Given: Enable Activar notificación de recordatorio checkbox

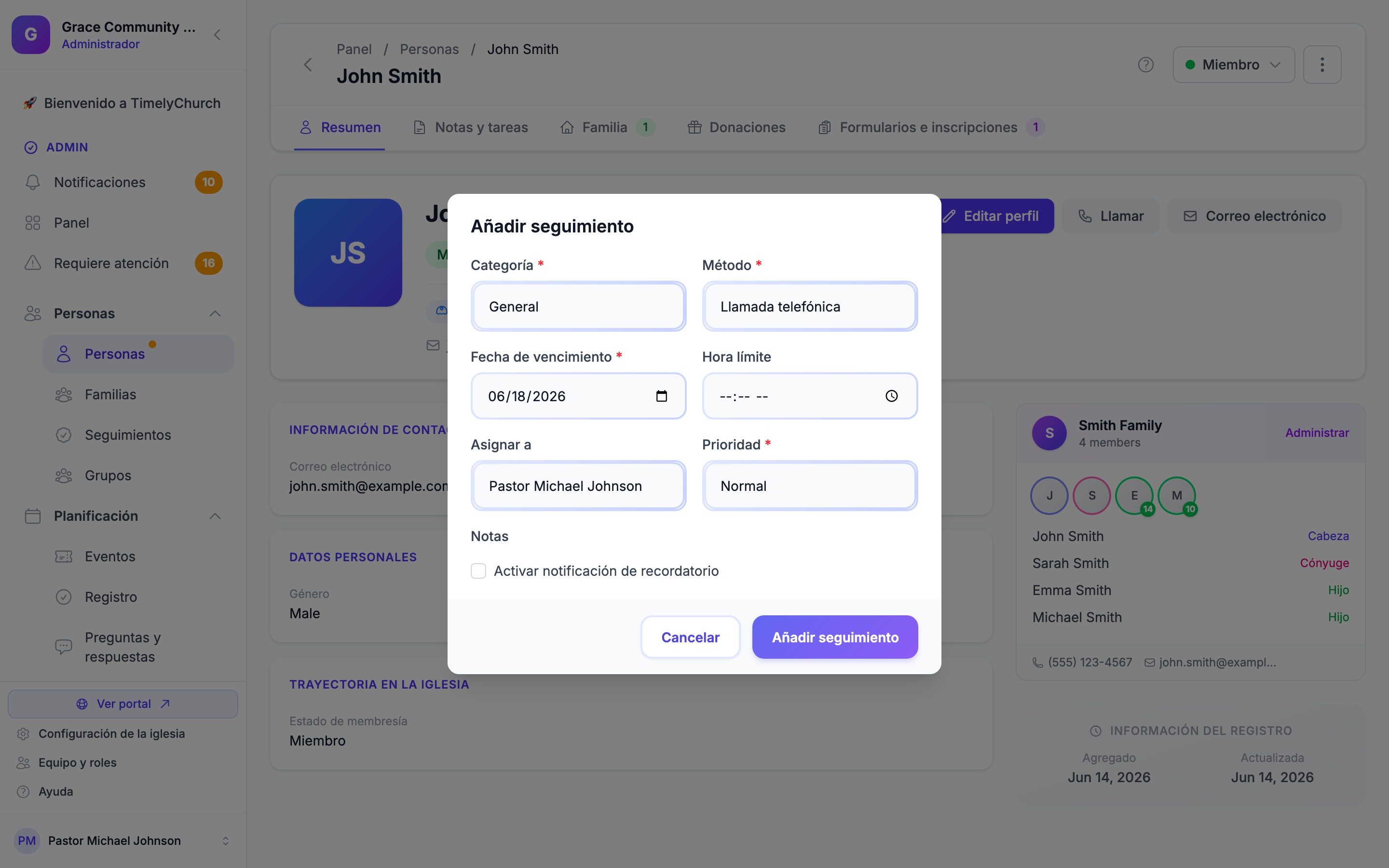Looking at the screenshot, I should (x=478, y=571).
